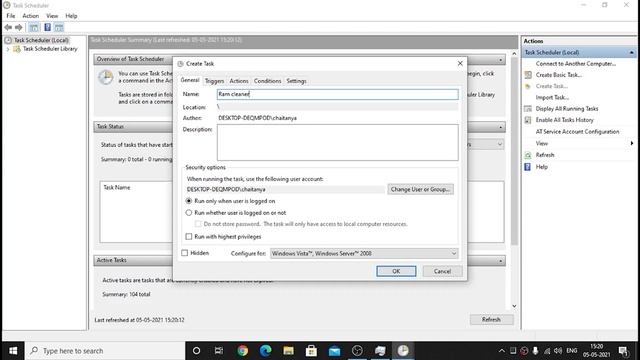Open the Help menu in the menu bar

point(71,16)
